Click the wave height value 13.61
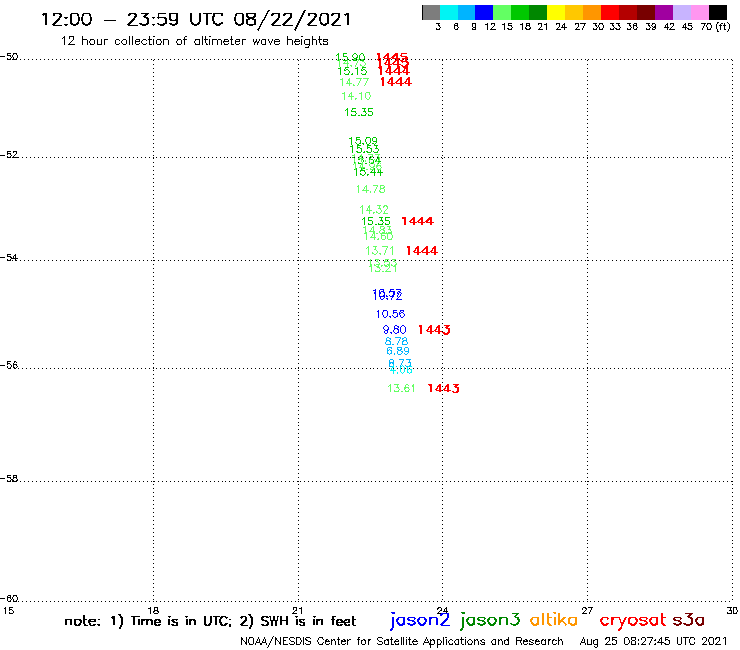 [401, 388]
